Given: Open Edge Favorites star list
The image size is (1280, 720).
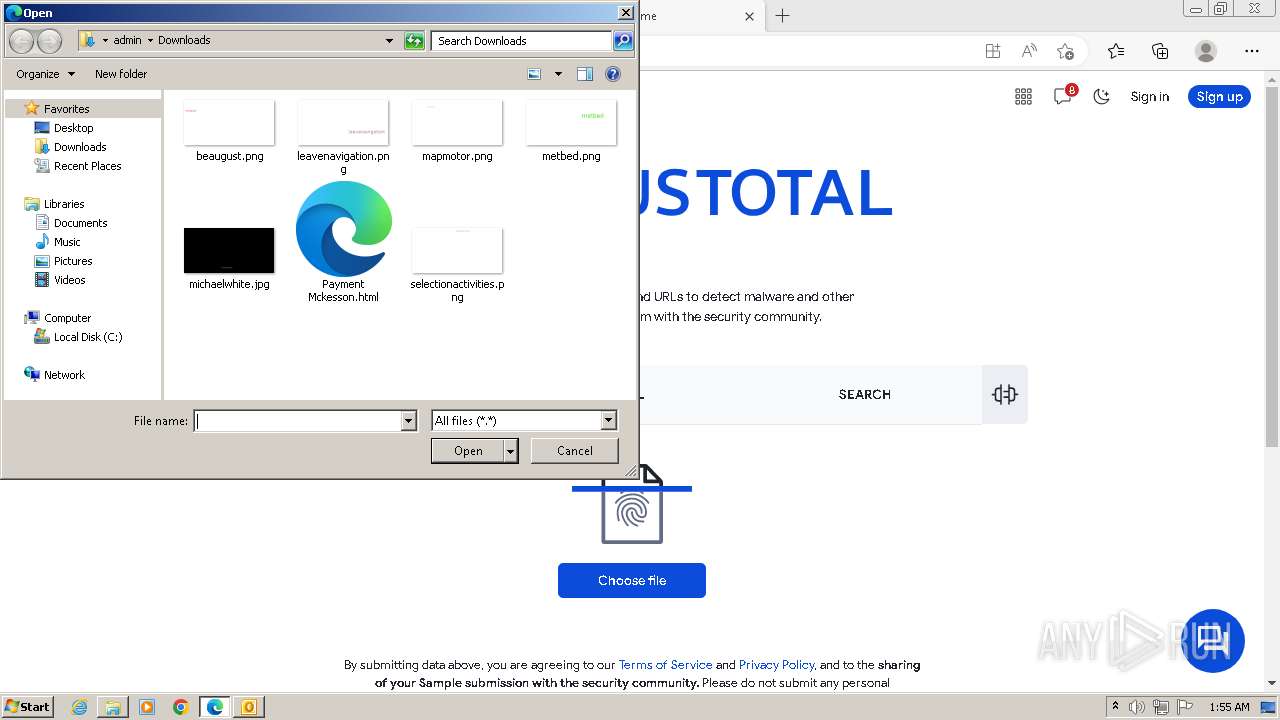Looking at the screenshot, I should 1116,51.
